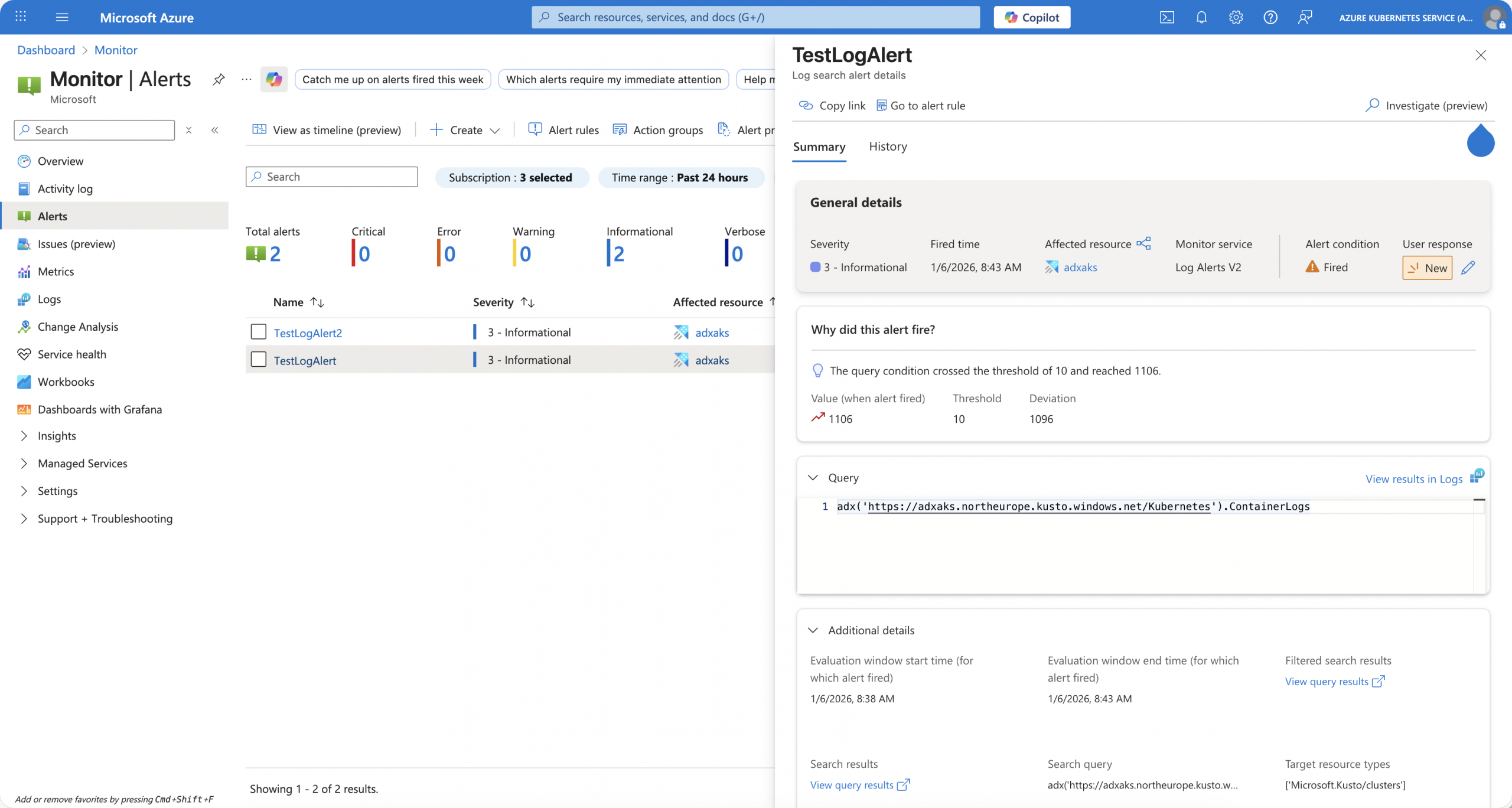The image size is (1512, 808).
Task: Open the portal settings gear
Action: [x=1236, y=17]
